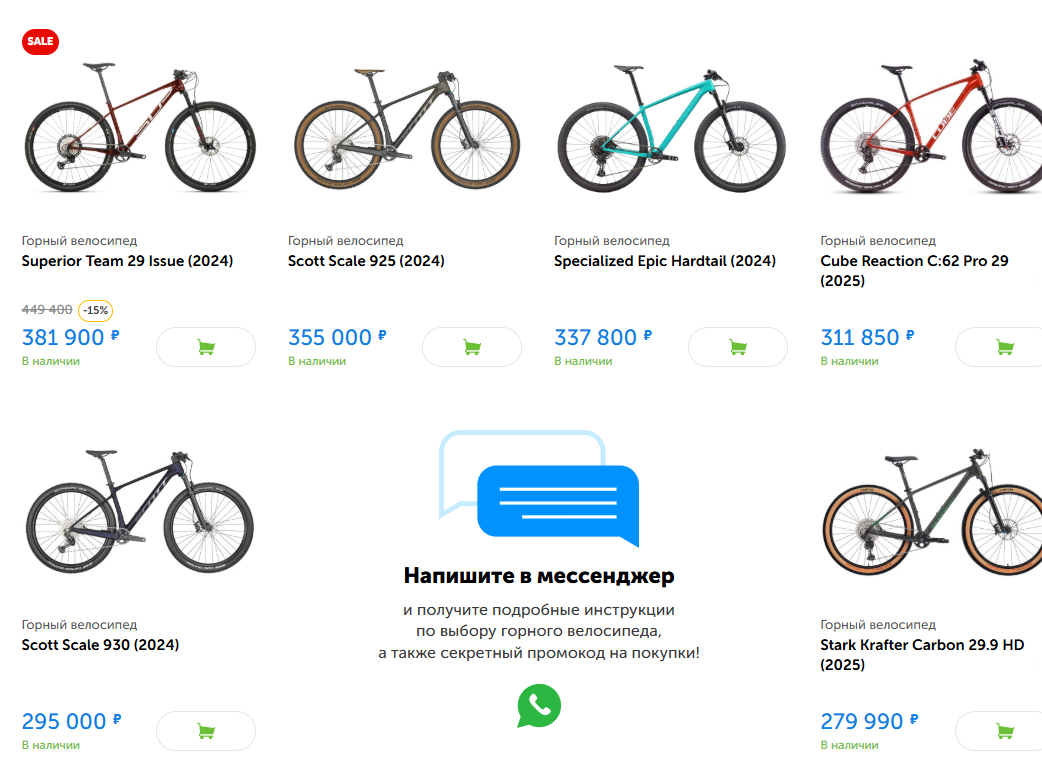Screen dimensions: 1042x764
Task: Add Stark Krafter Carbon to cart
Action: pos(1002,731)
